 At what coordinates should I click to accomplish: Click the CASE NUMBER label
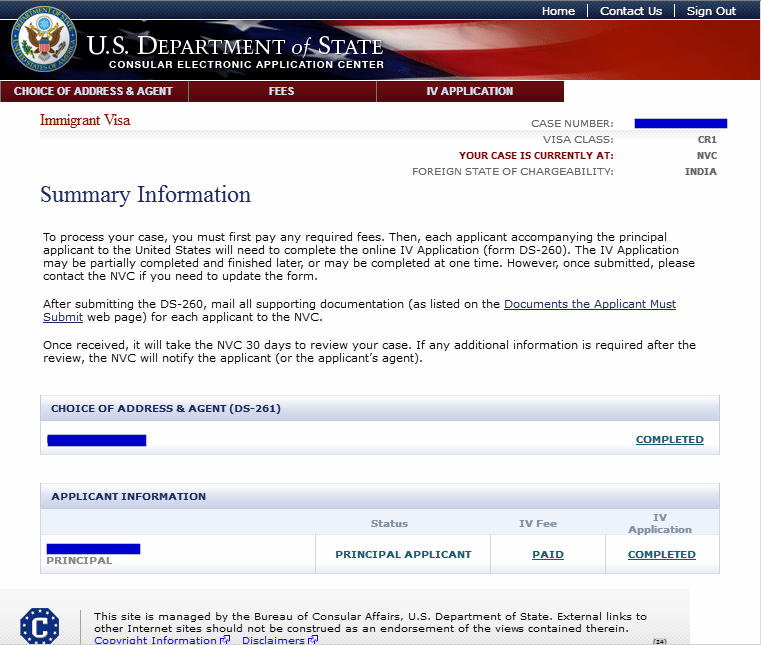click(x=572, y=124)
